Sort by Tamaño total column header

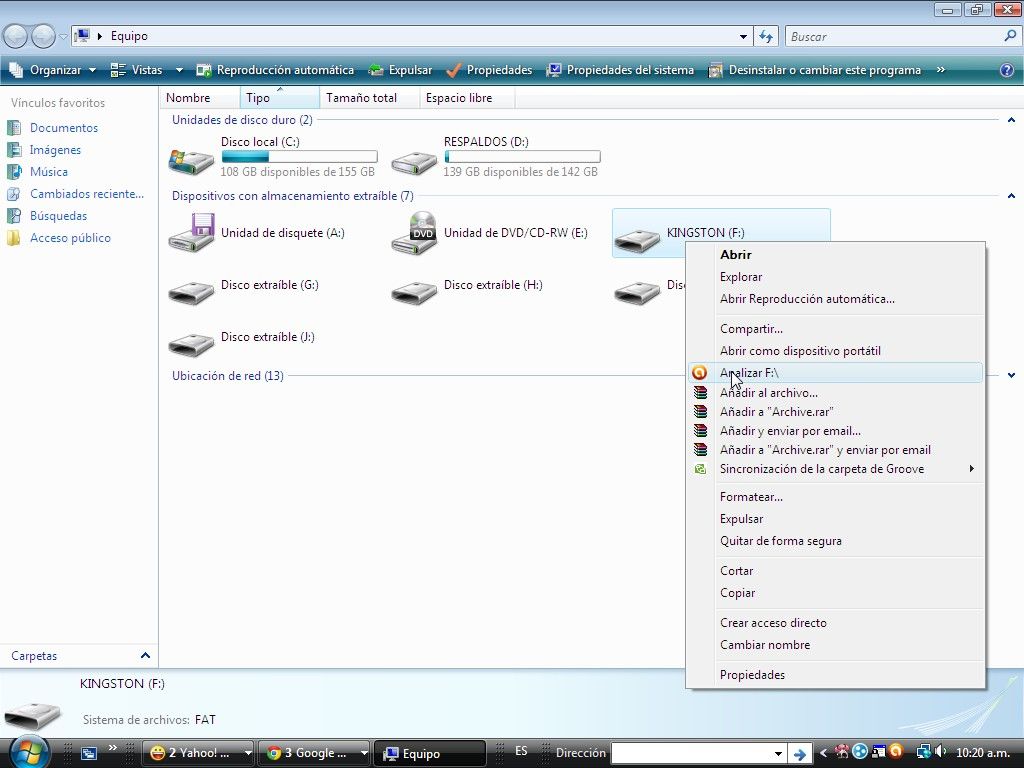click(361, 98)
